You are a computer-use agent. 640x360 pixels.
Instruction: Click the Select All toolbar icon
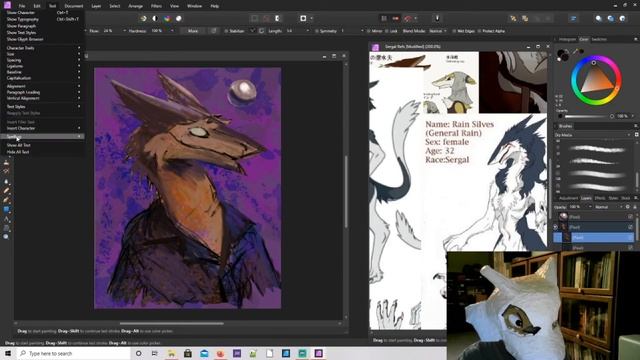(255, 18)
